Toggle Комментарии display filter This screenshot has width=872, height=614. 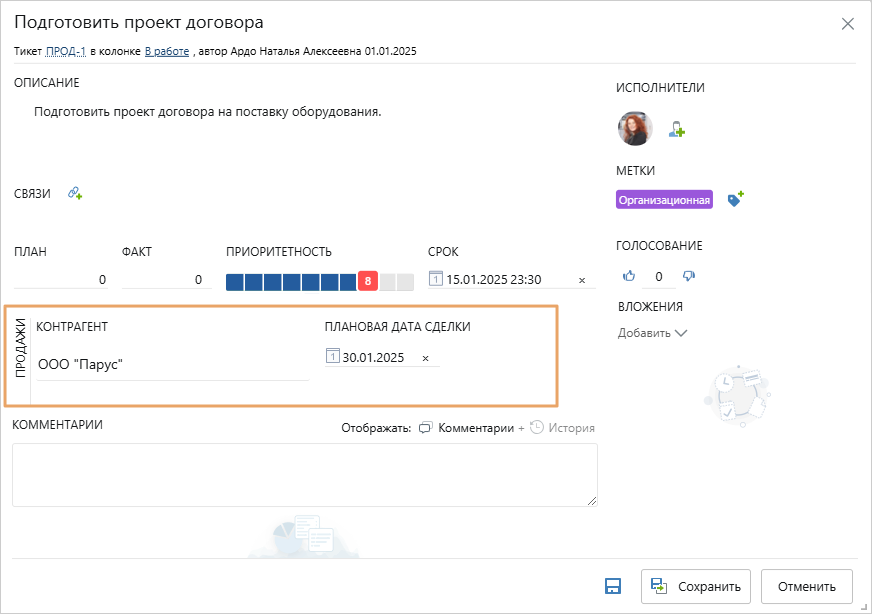(x=466, y=428)
